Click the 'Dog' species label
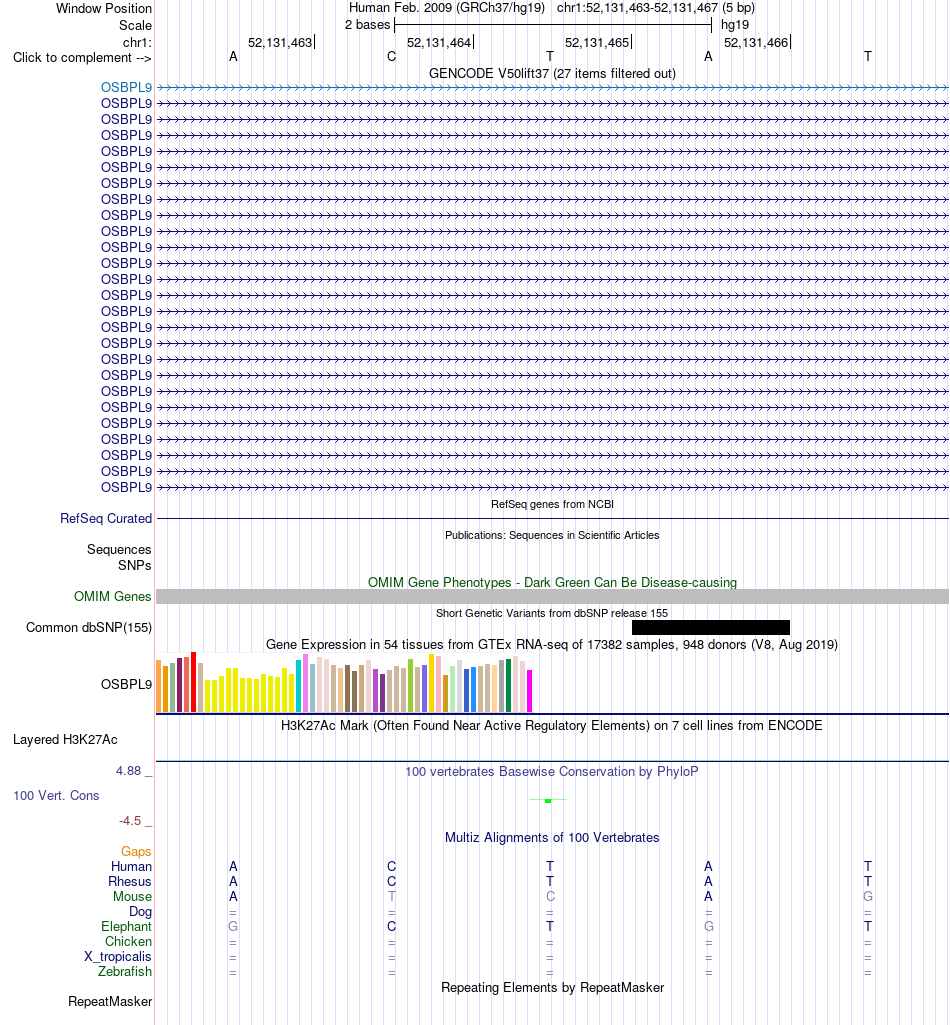950x1025 pixels. 140,912
